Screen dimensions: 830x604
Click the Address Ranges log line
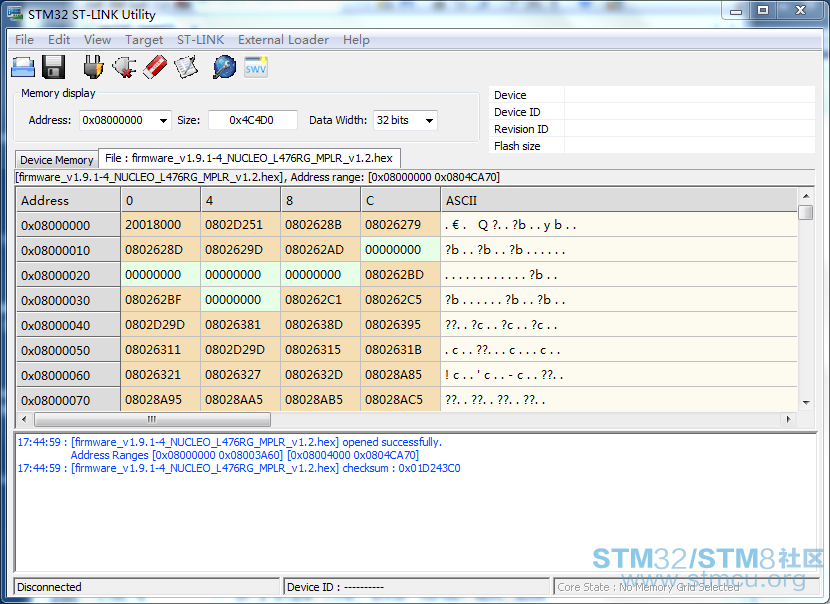(245, 455)
